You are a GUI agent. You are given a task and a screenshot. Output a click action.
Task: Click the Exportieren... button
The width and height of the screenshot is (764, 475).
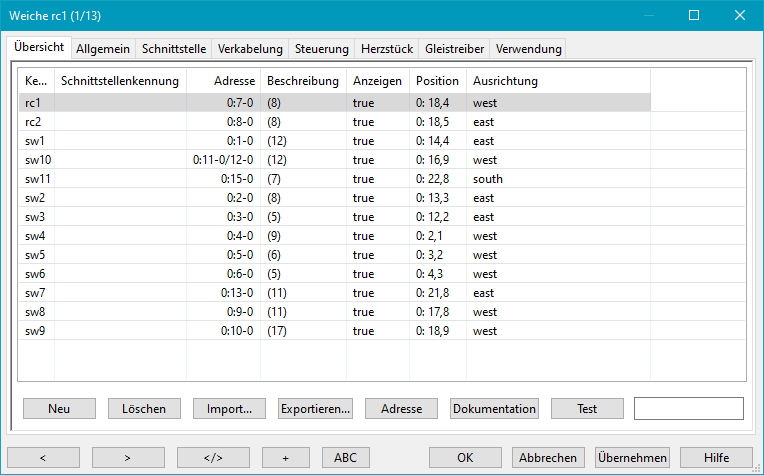coord(315,408)
